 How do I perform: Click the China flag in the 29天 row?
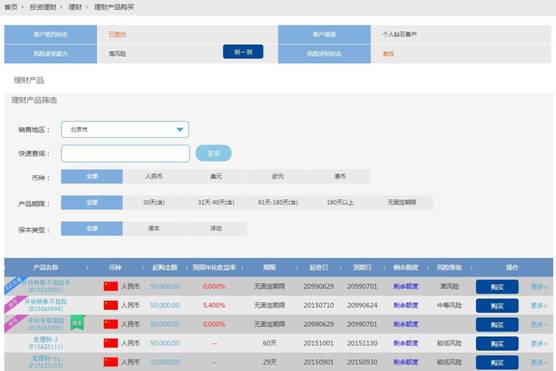[x=111, y=362]
